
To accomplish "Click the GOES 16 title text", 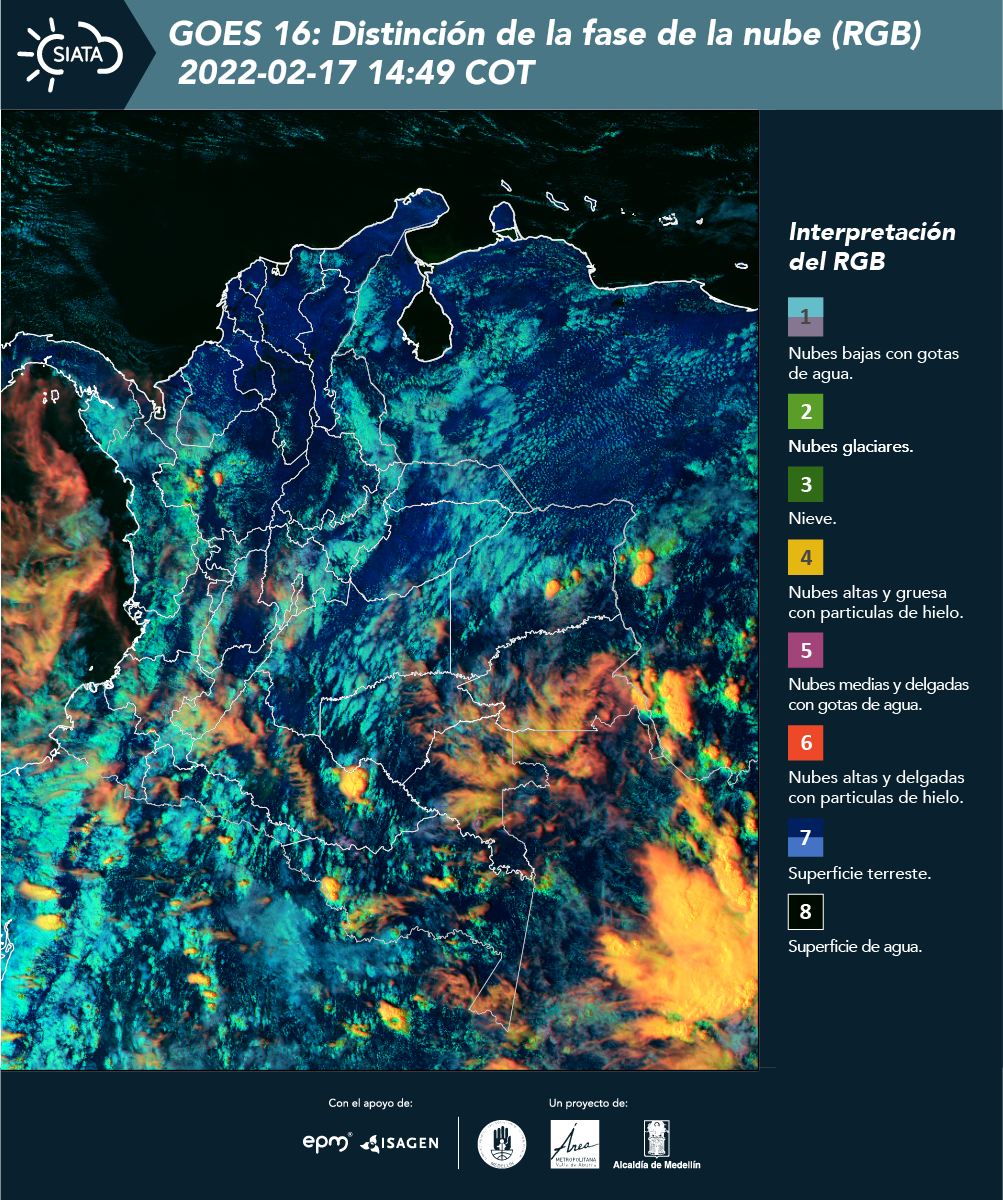I will click(x=544, y=35).
